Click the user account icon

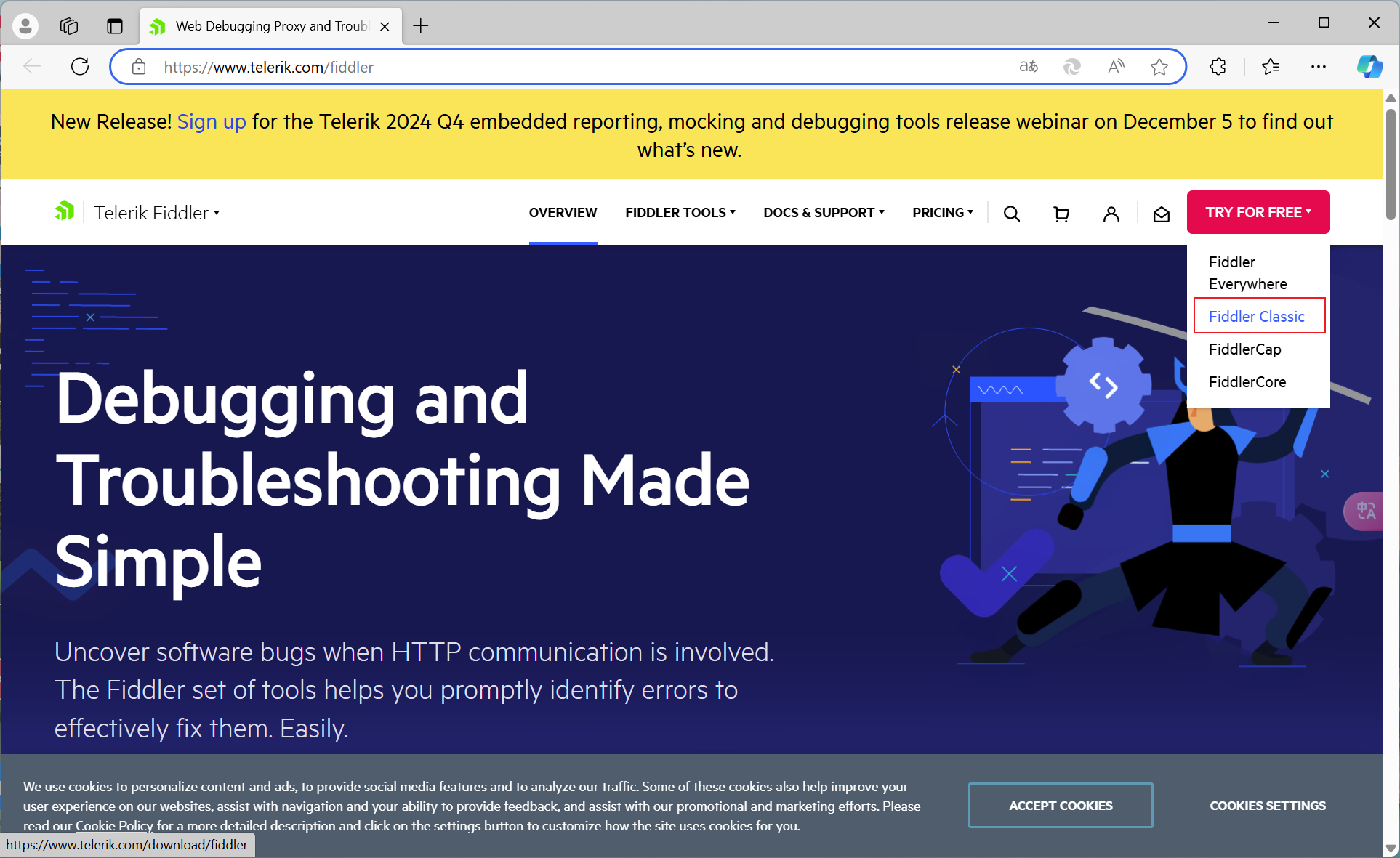coord(1111,214)
